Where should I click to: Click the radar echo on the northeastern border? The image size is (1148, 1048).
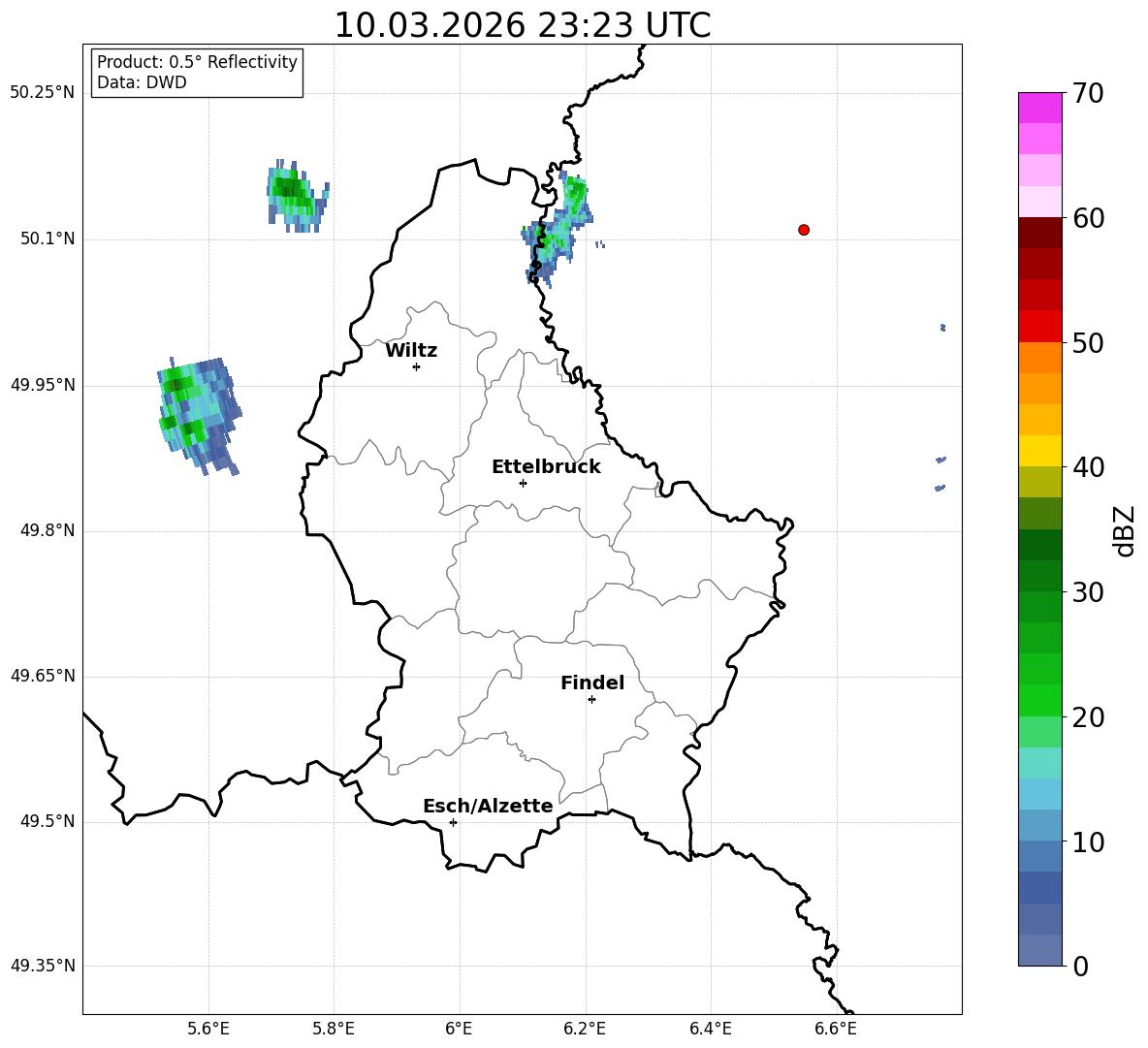(559, 228)
